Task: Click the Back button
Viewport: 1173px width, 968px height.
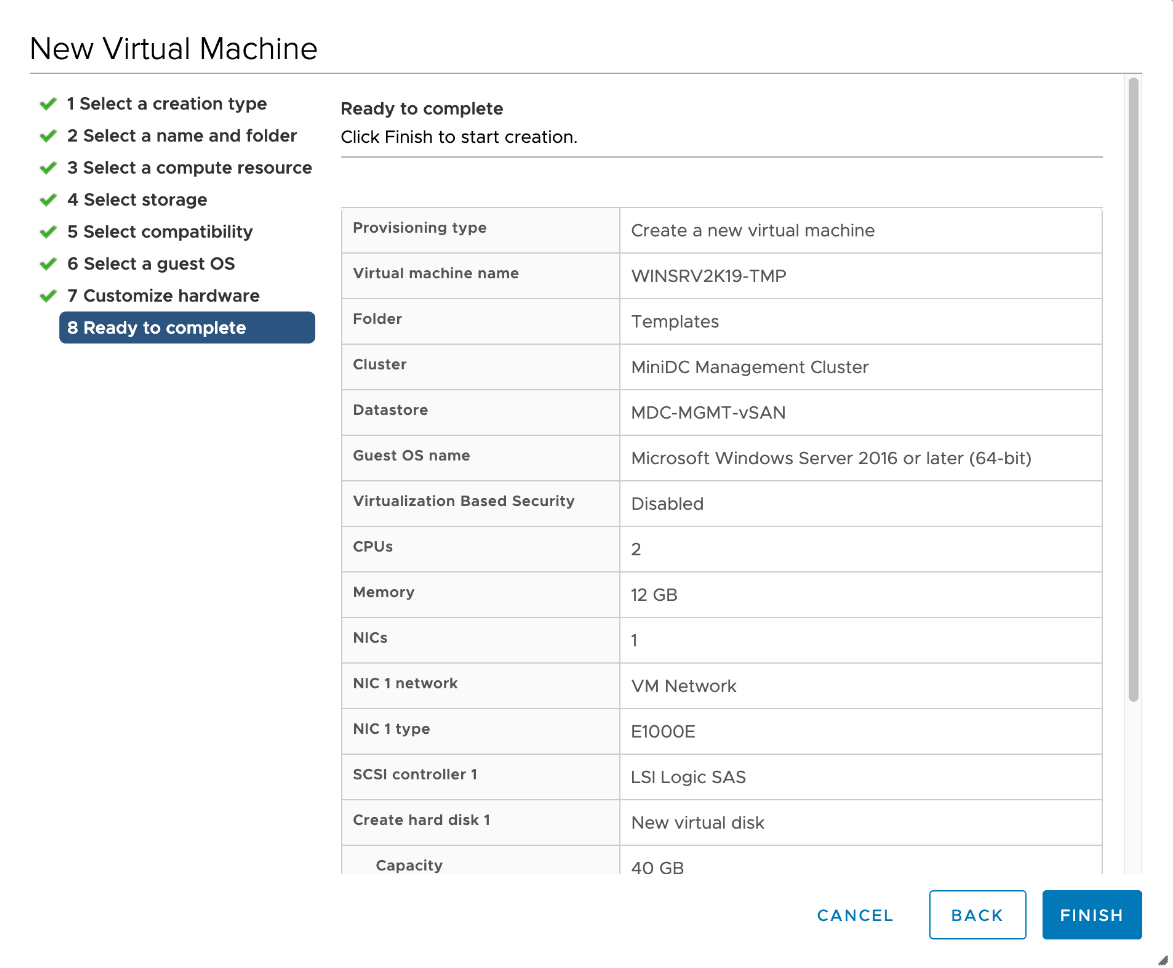Action: (x=977, y=915)
